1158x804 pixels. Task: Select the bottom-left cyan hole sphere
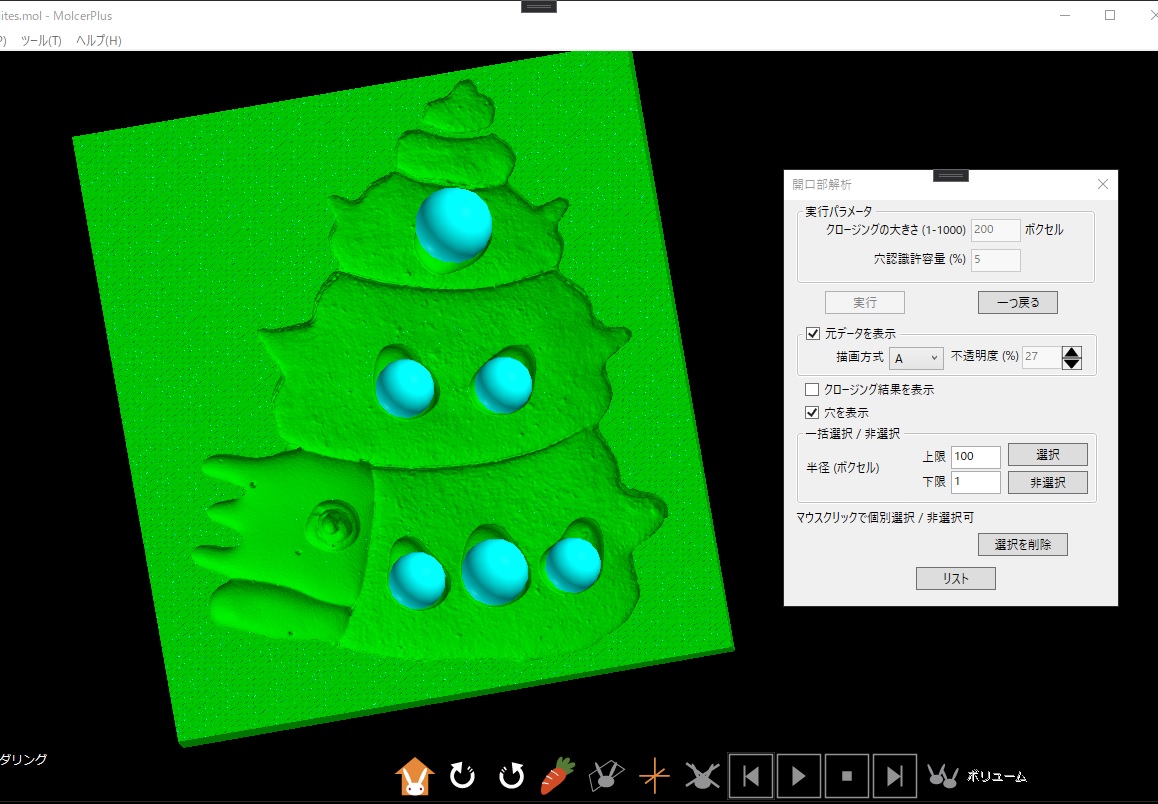pos(417,580)
